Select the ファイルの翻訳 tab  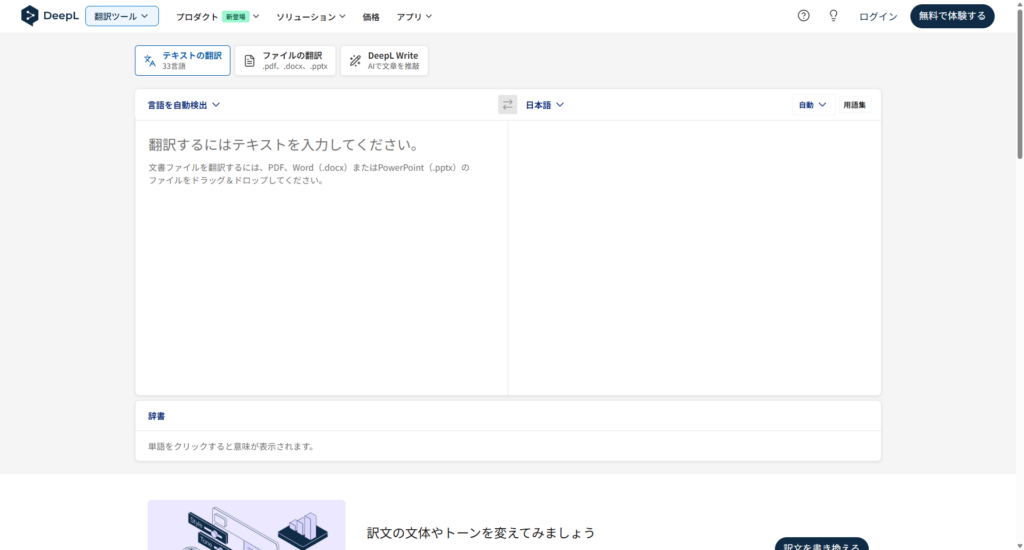(x=285, y=60)
